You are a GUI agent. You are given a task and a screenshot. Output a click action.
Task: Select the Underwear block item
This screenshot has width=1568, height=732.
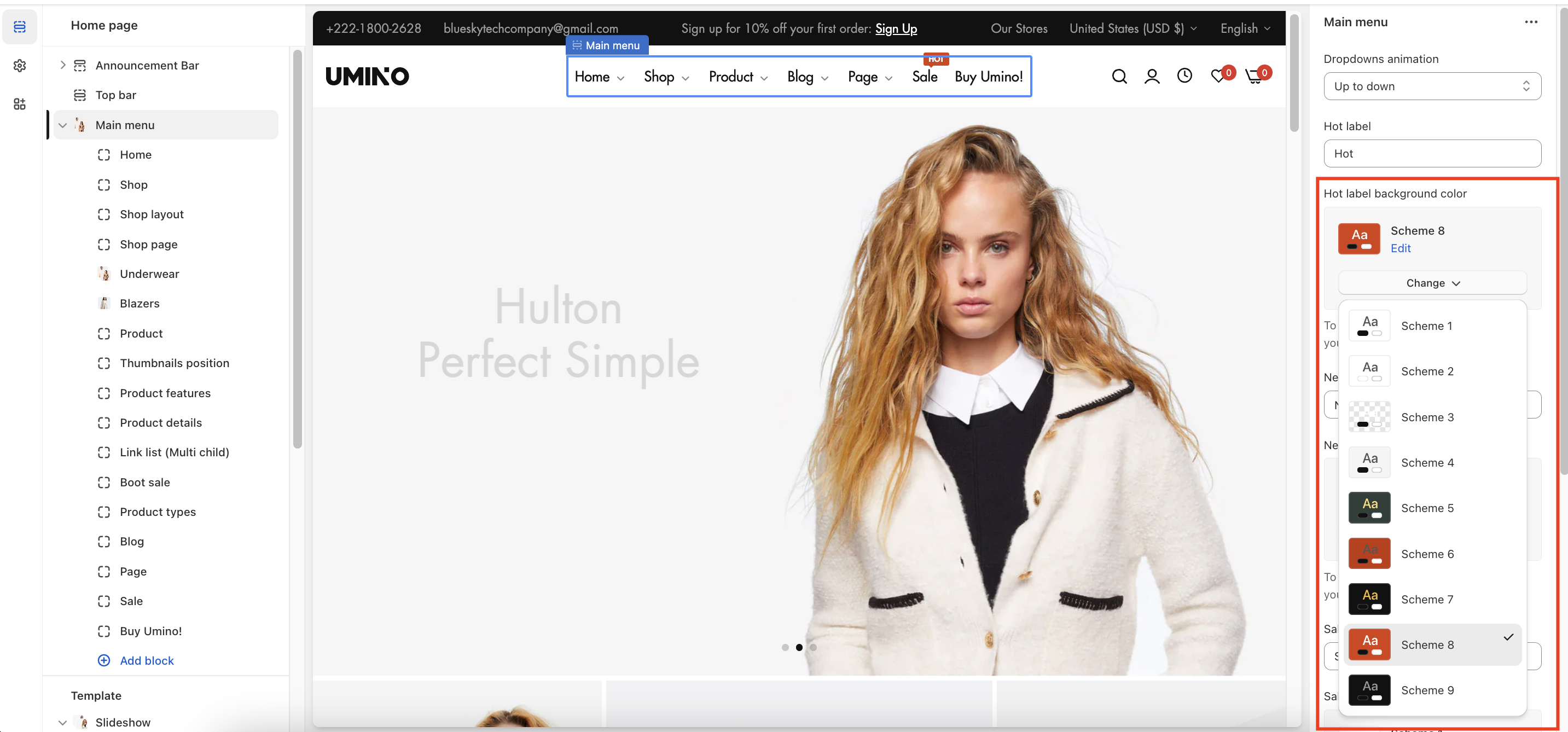(x=149, y=274)
